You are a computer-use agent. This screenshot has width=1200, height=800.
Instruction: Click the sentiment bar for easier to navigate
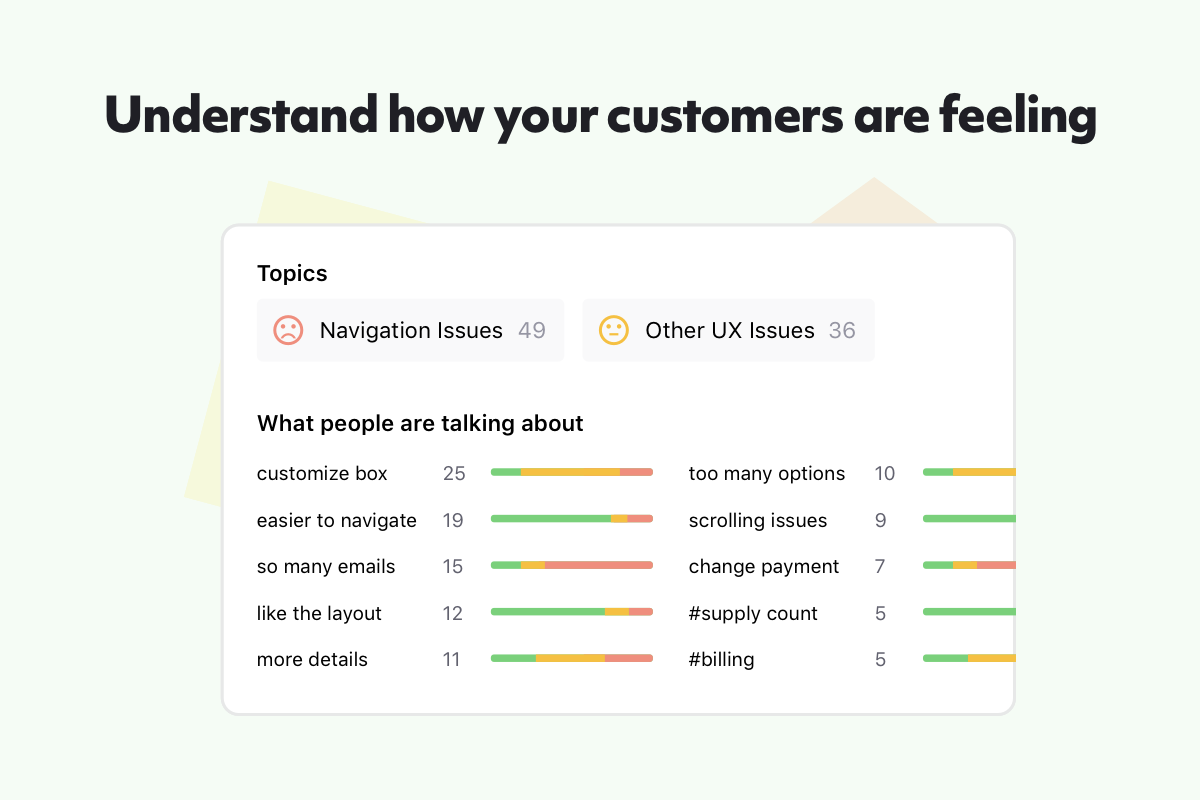pyautogui.click(x=572, y=519)
